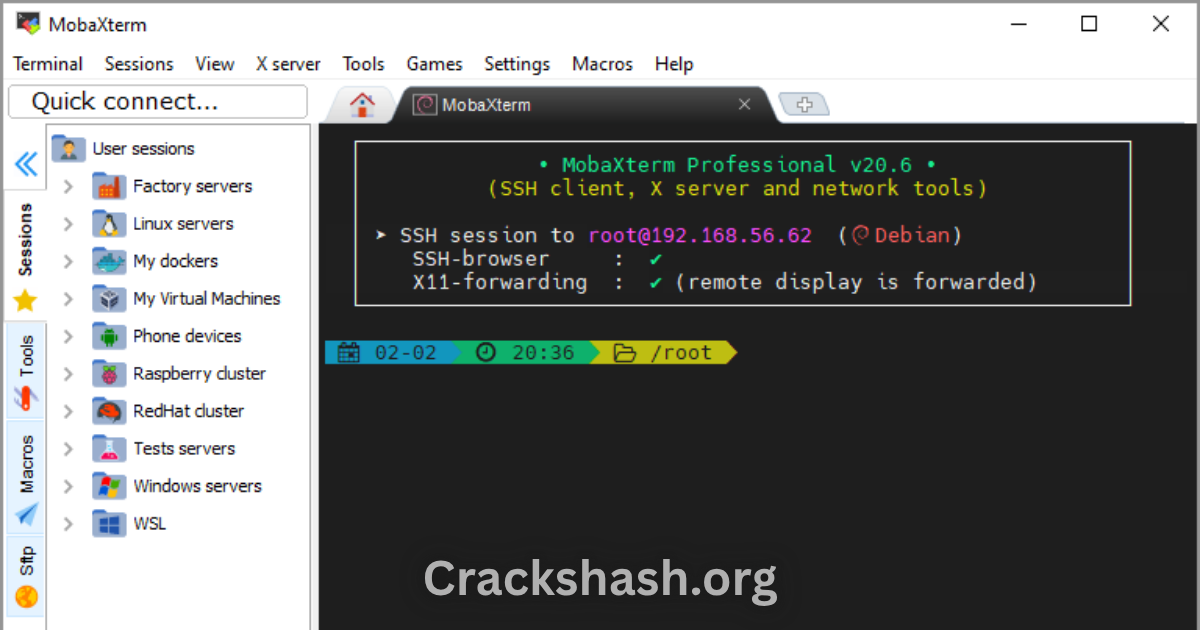The height and width of the screenshot is (630, 1200).
Task: Click the Linux servers penguin icon
Action: point(108,224)
